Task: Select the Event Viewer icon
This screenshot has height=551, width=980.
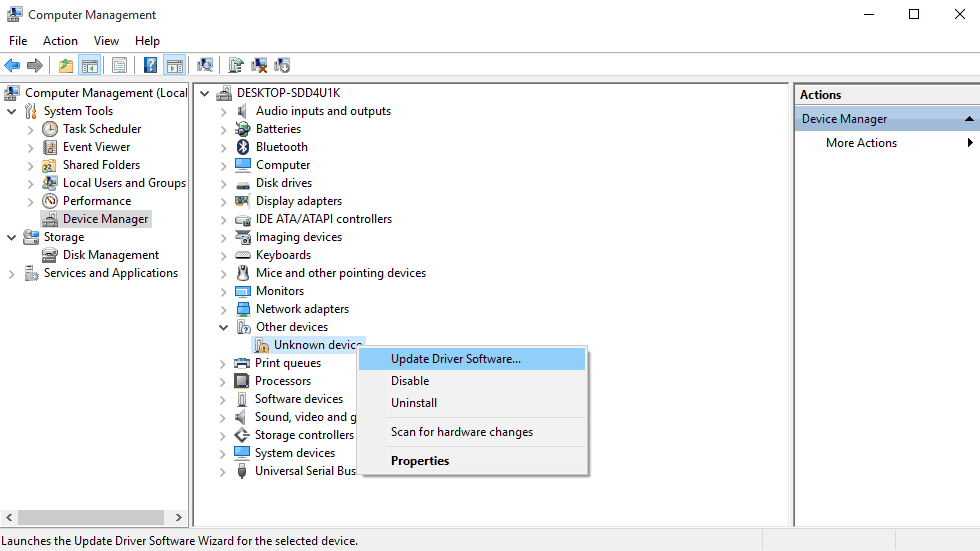Action: point(50,147)
